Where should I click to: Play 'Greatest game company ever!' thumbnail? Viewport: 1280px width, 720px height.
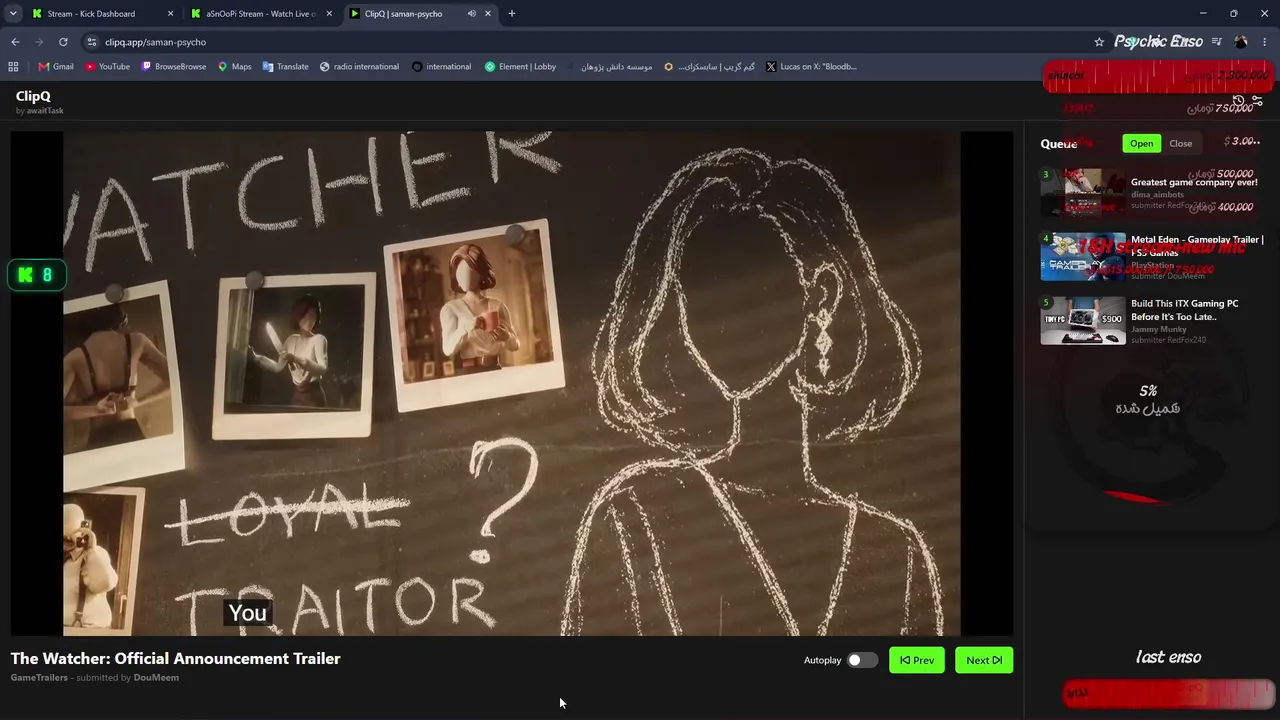pyautogui.click(x=1083, y=192)
